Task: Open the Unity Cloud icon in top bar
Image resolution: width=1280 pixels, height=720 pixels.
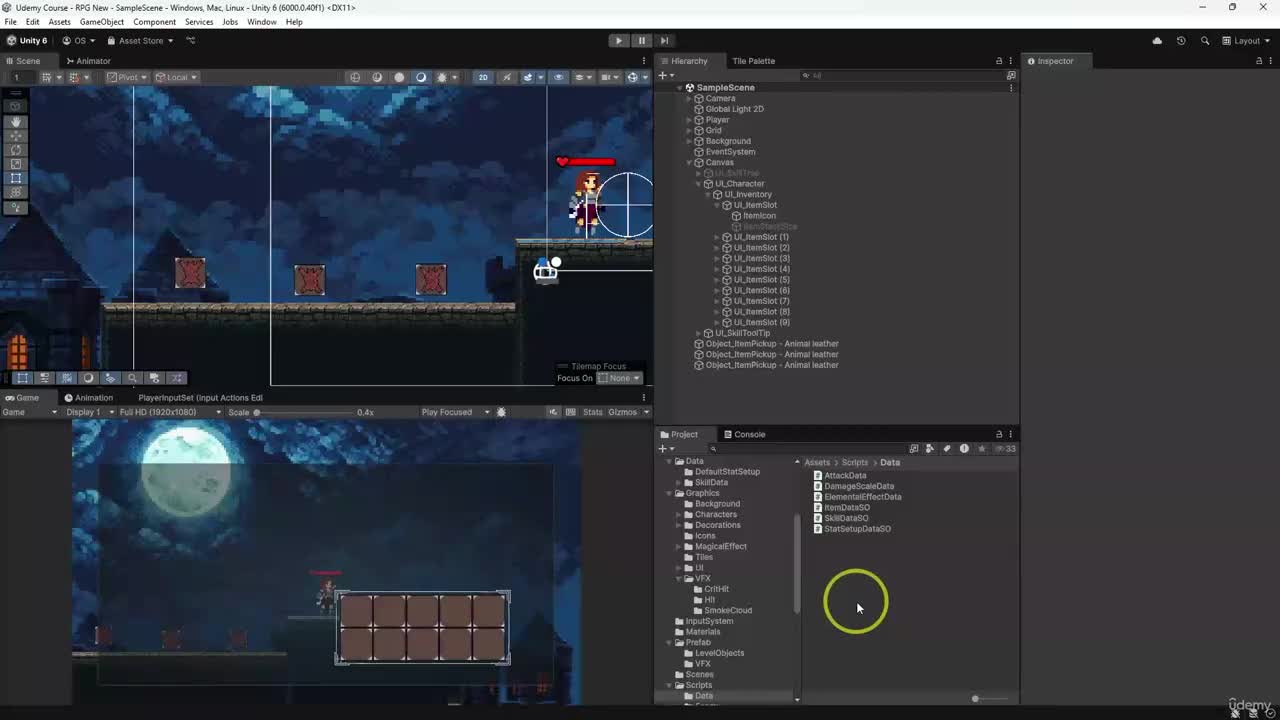Action: point(1157,41)
